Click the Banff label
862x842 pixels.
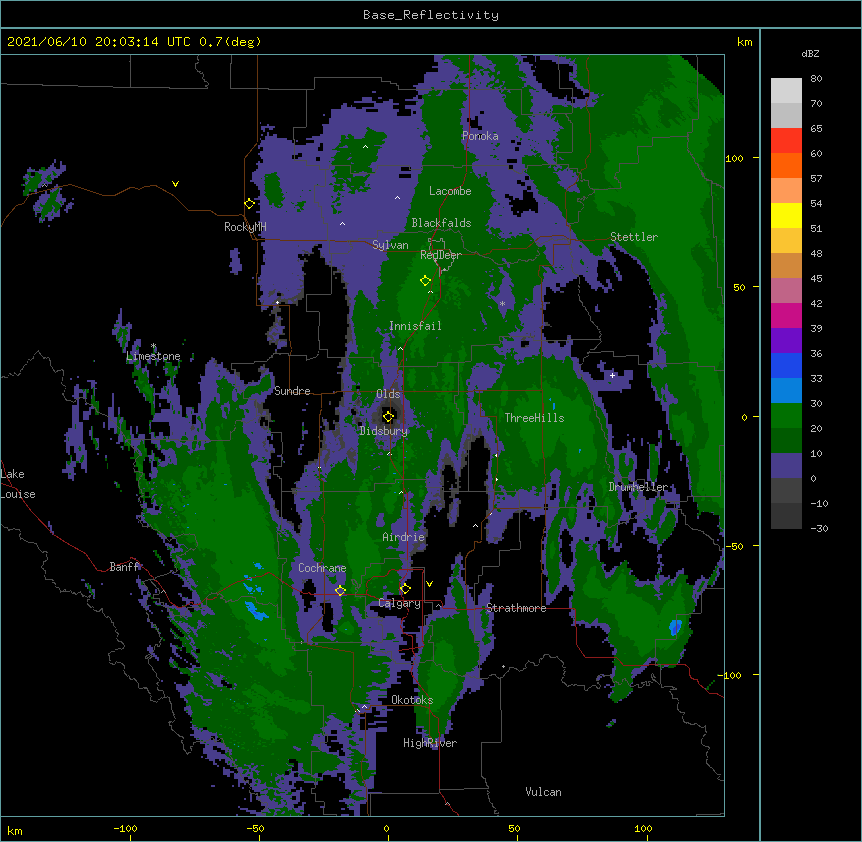tap(125, 567)
